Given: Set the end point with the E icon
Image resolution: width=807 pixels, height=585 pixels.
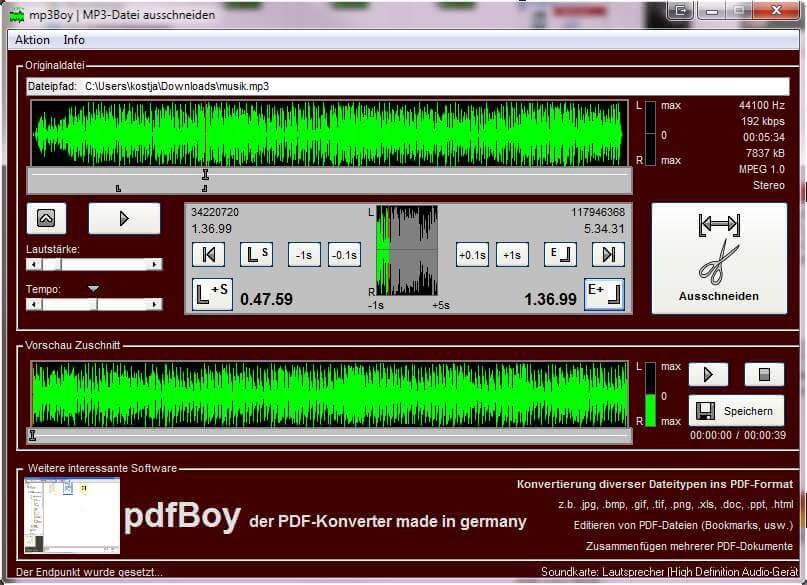Looking at the screenshot, I should tap(560, 254).
